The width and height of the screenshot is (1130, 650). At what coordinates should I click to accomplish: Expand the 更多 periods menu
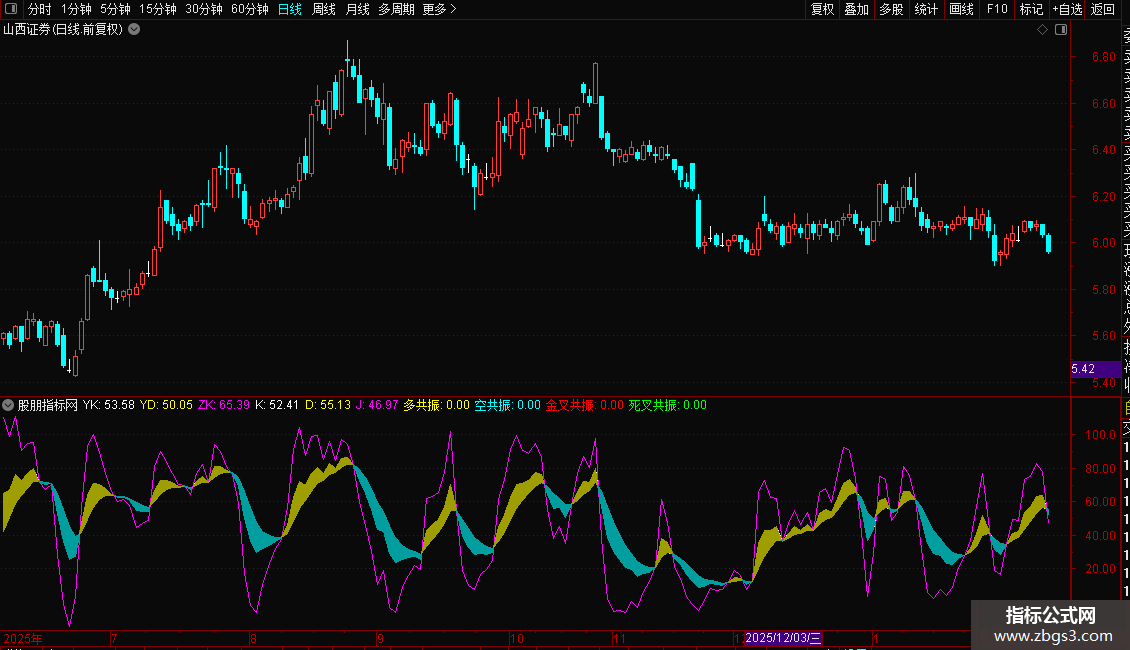[x=439, y=9]
